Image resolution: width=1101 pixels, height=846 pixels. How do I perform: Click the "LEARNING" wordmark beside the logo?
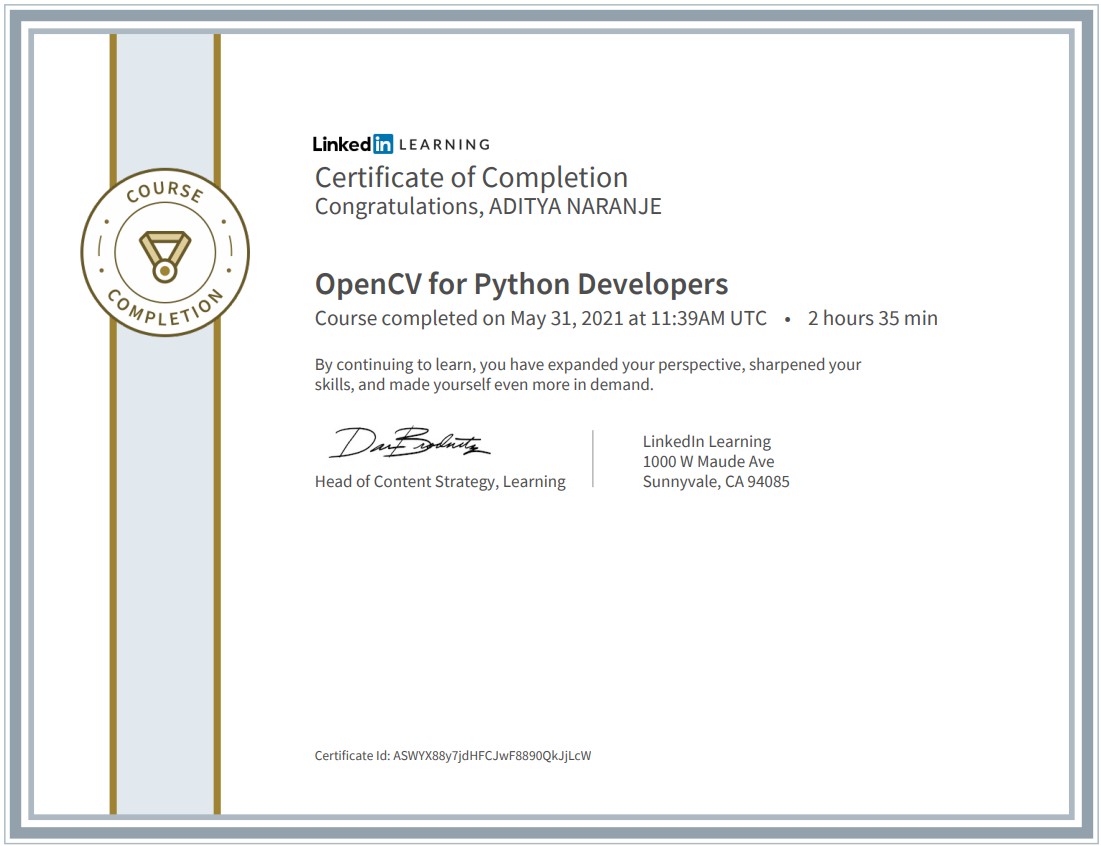(444, 144)
